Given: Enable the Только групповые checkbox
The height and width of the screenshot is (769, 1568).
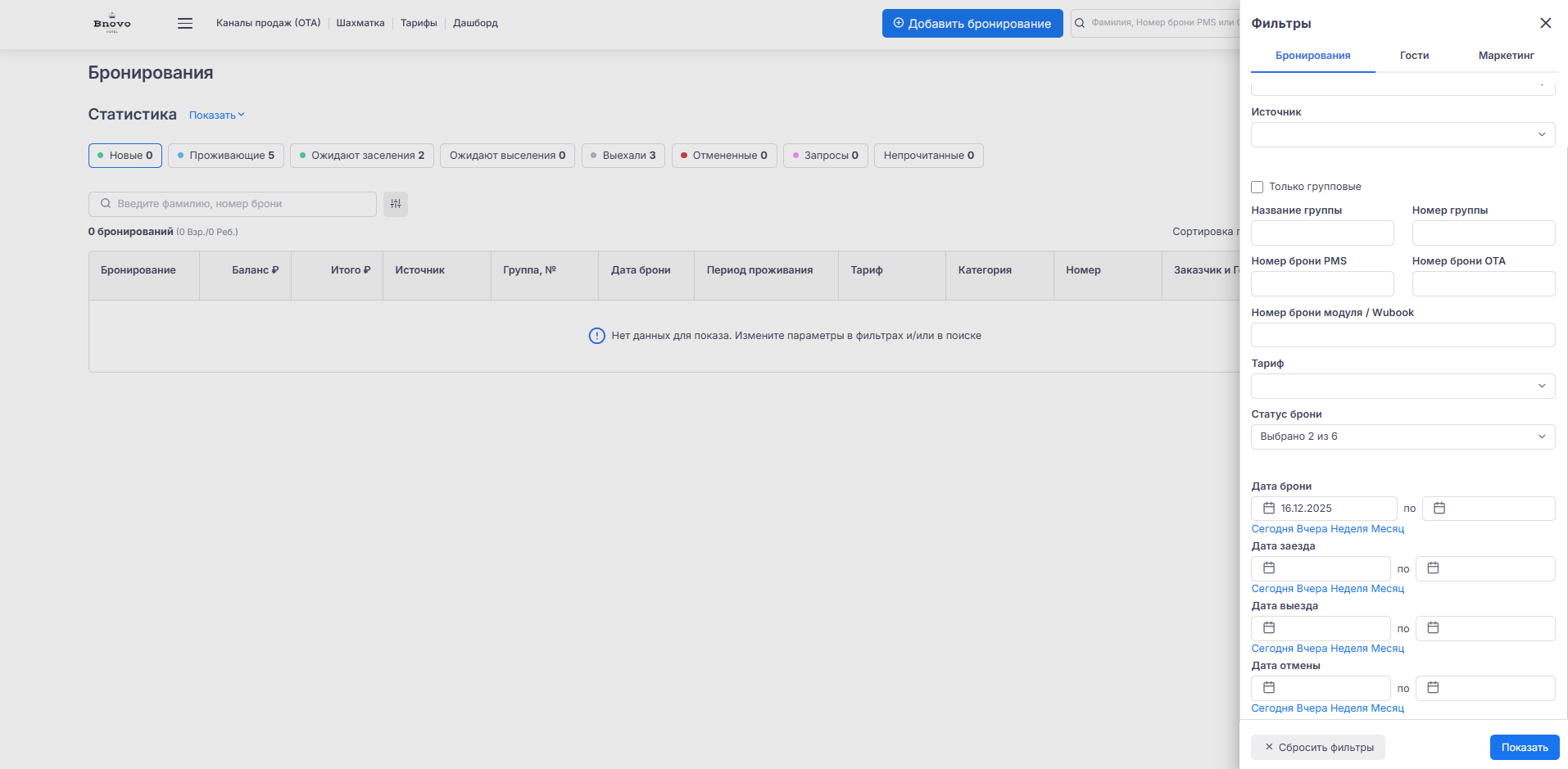Looking at the screenshot, I should point(1257,187).
